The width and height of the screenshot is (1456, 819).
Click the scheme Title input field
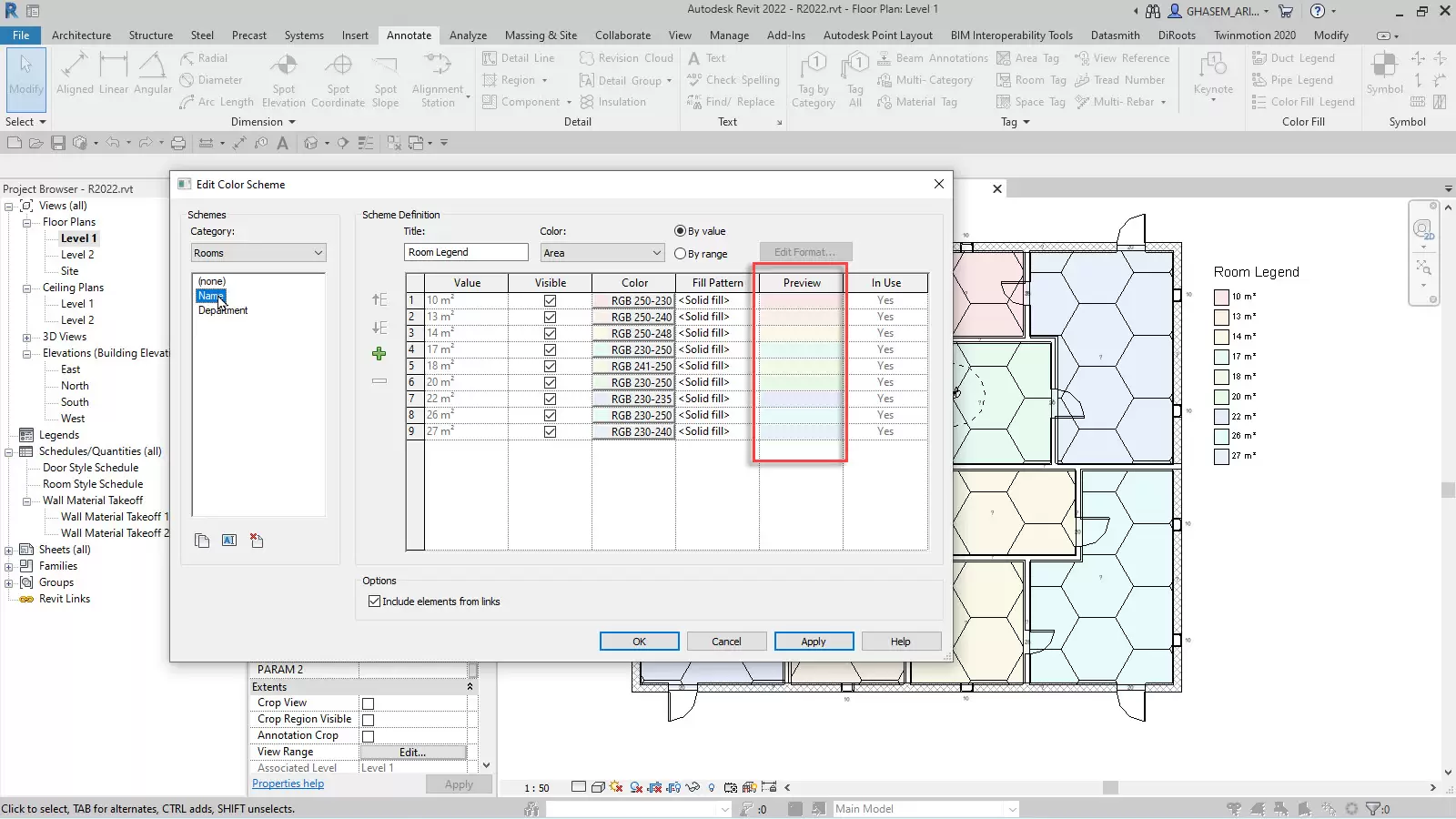pyautogui.click(x=466, y=252)
